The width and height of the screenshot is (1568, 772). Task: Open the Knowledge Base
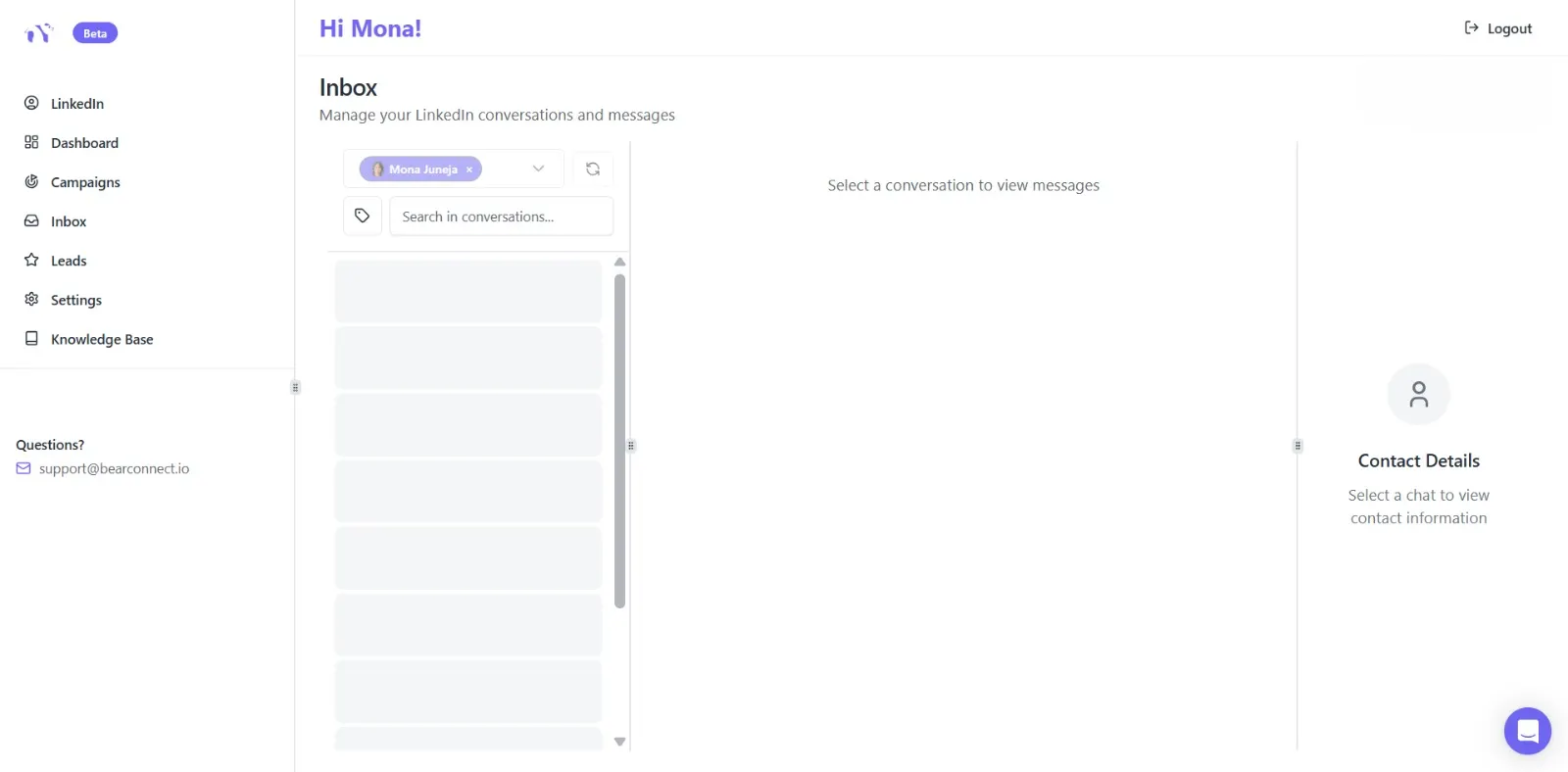(102, 339)
